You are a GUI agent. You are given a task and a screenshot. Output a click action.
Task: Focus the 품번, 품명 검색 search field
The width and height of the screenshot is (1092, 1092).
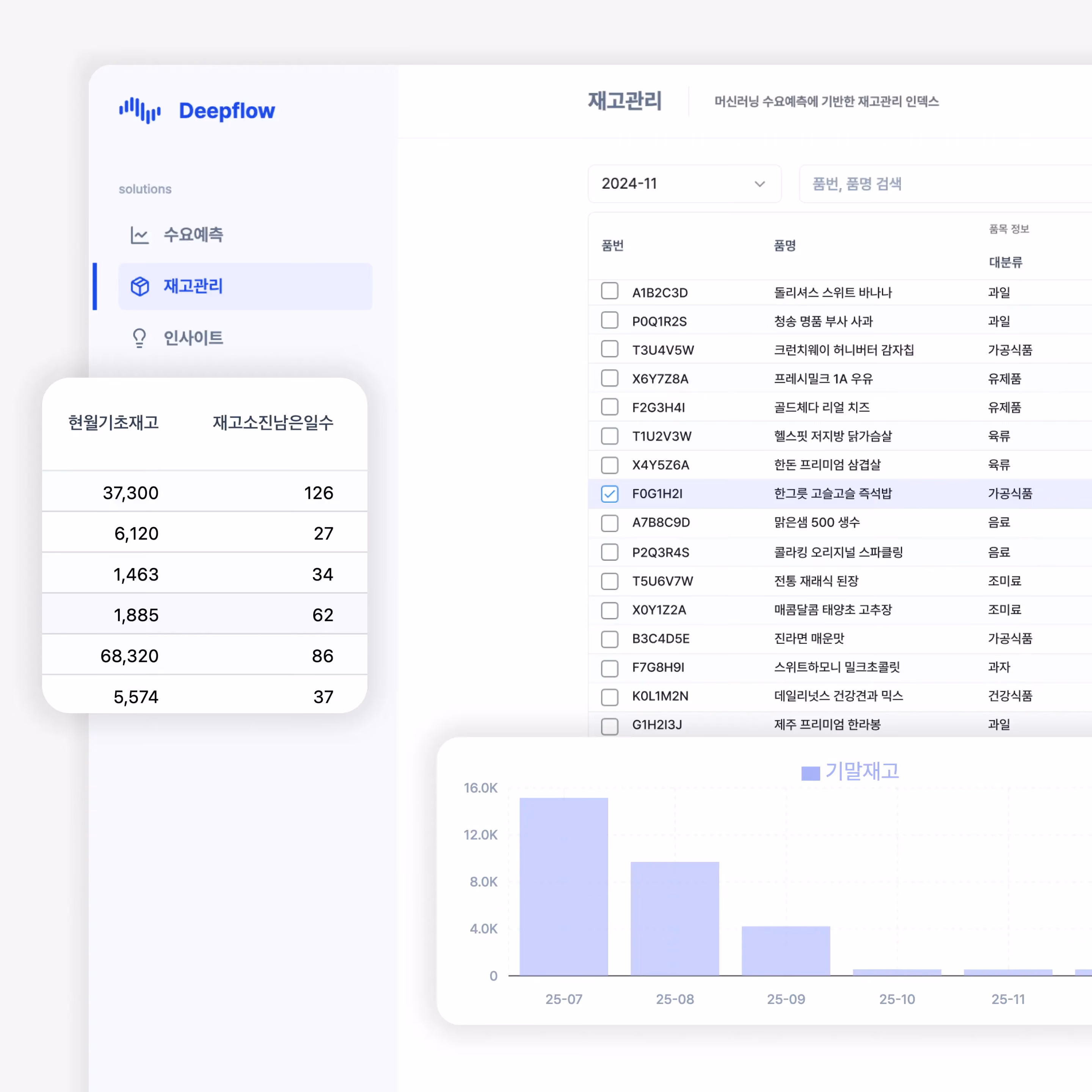click(946, 184)
